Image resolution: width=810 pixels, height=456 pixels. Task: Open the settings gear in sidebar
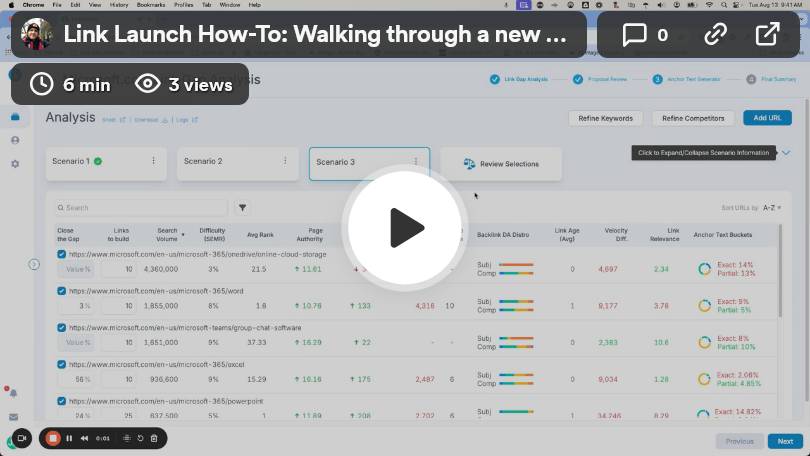pyautogui.click(x=15, y=164)
